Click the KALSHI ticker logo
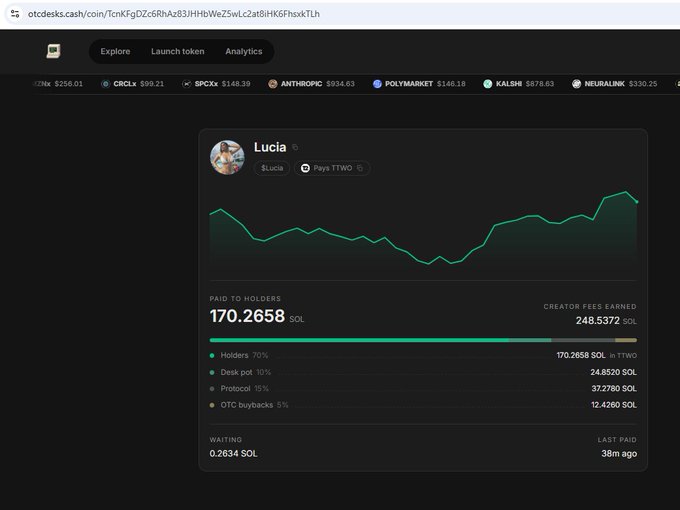This screenshot has height=510, width=680. (x=487, y=84)
